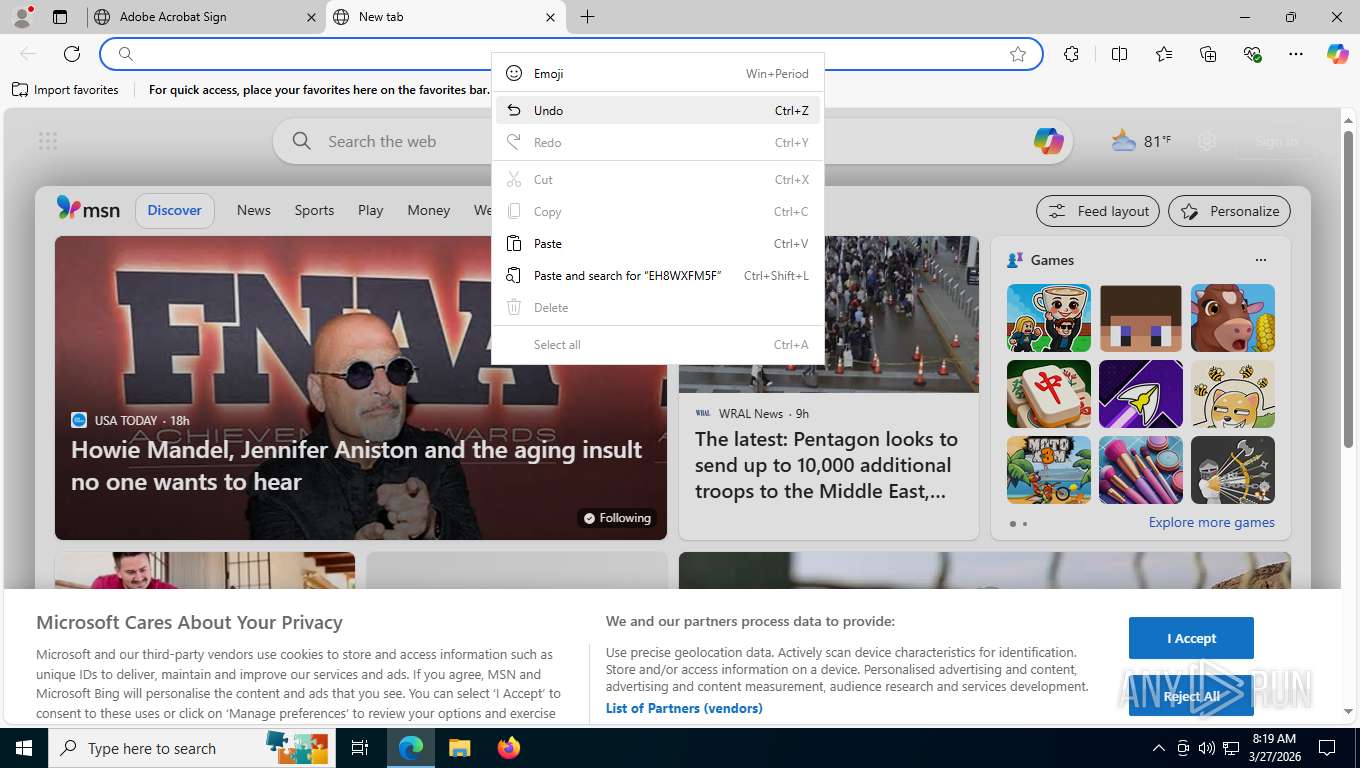The image size is (1360, 768).
Task: Close the New tab tab
Action: (550, 17)
